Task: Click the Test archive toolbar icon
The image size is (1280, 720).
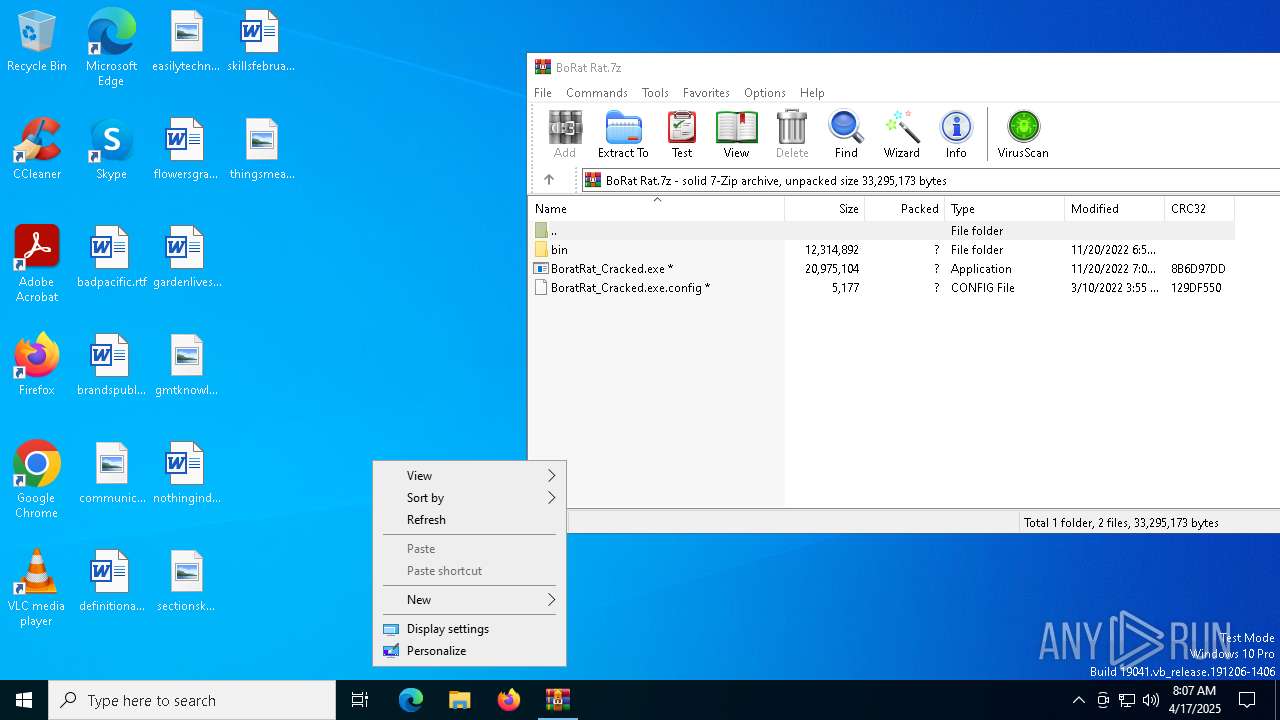Action: 682,134
